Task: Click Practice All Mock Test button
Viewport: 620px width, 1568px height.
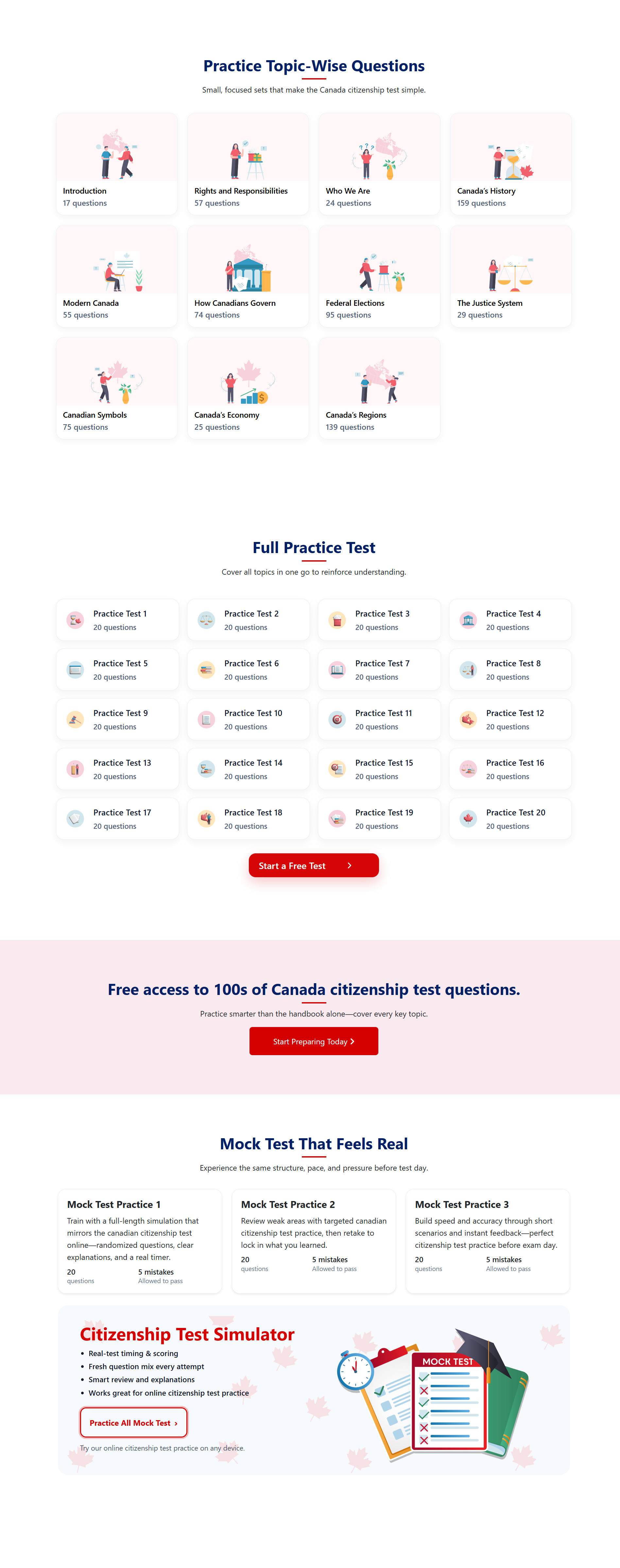Action: click(133, 1422)
